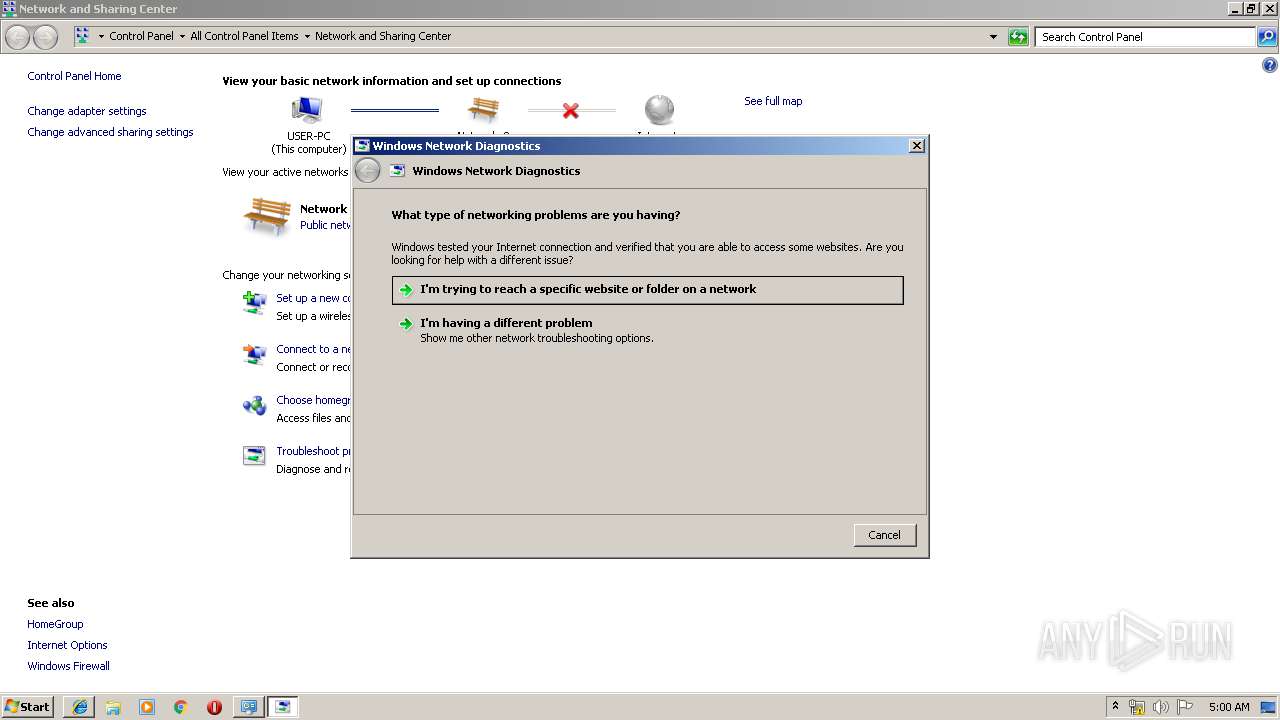
Task: Click the network status tray icon
Action: 1137,707
